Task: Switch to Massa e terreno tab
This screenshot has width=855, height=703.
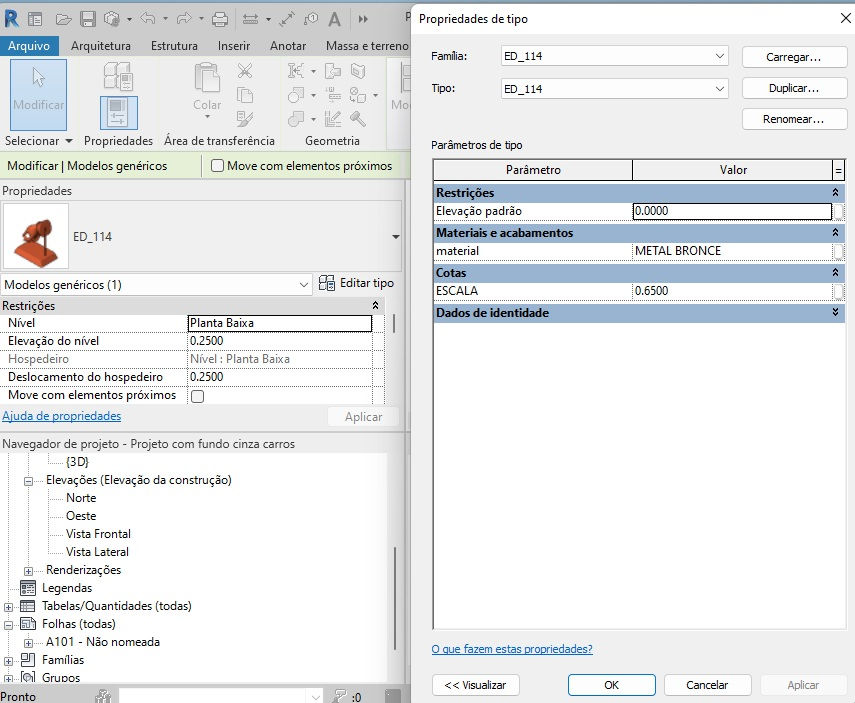Action: pyautogui.click(x=367, y=46)
